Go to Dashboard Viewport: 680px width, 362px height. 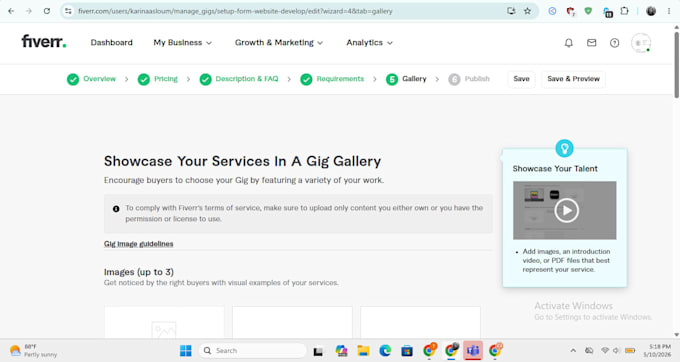coord(111,42)
